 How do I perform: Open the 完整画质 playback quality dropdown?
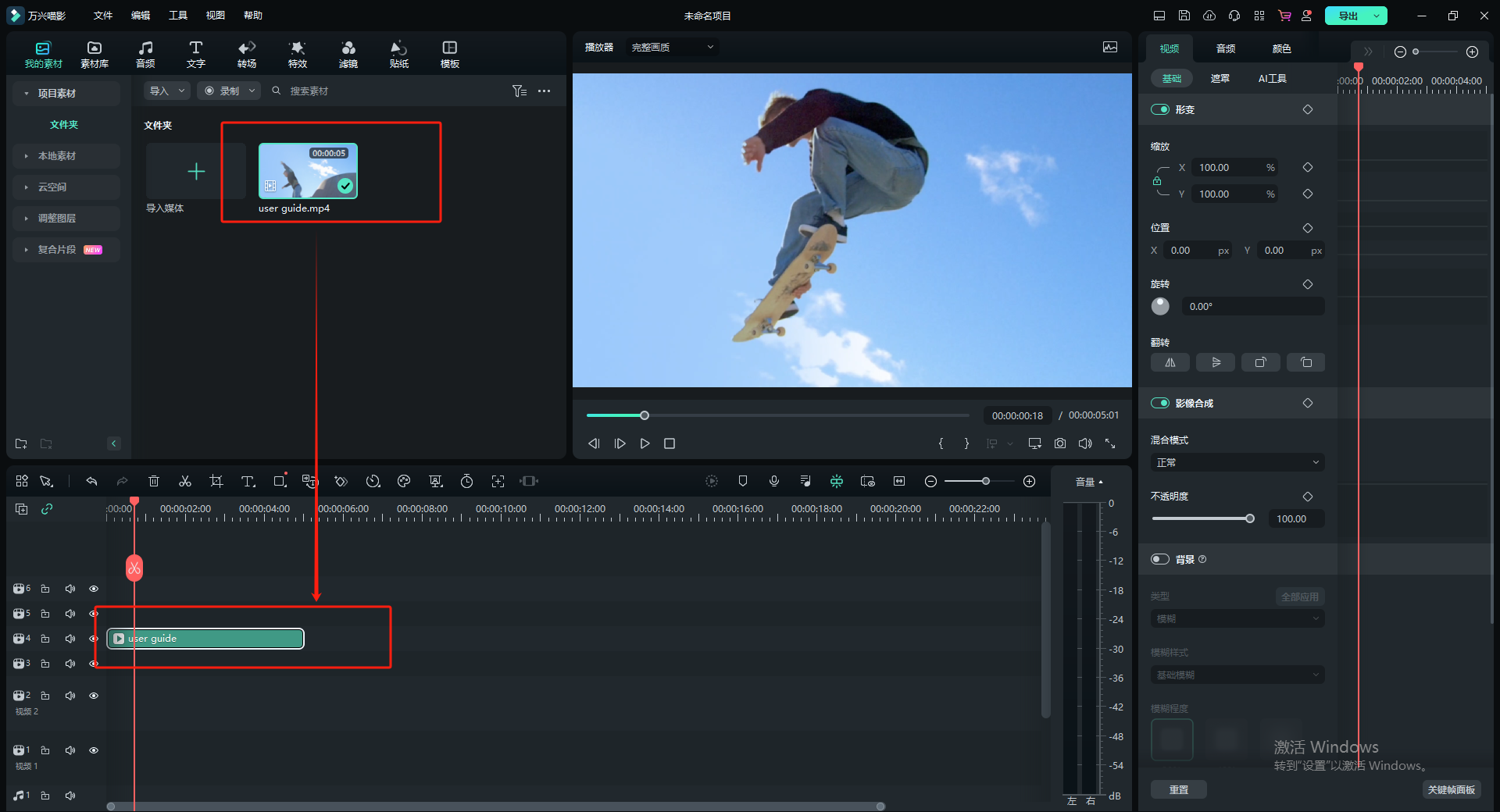pos(672,48)
